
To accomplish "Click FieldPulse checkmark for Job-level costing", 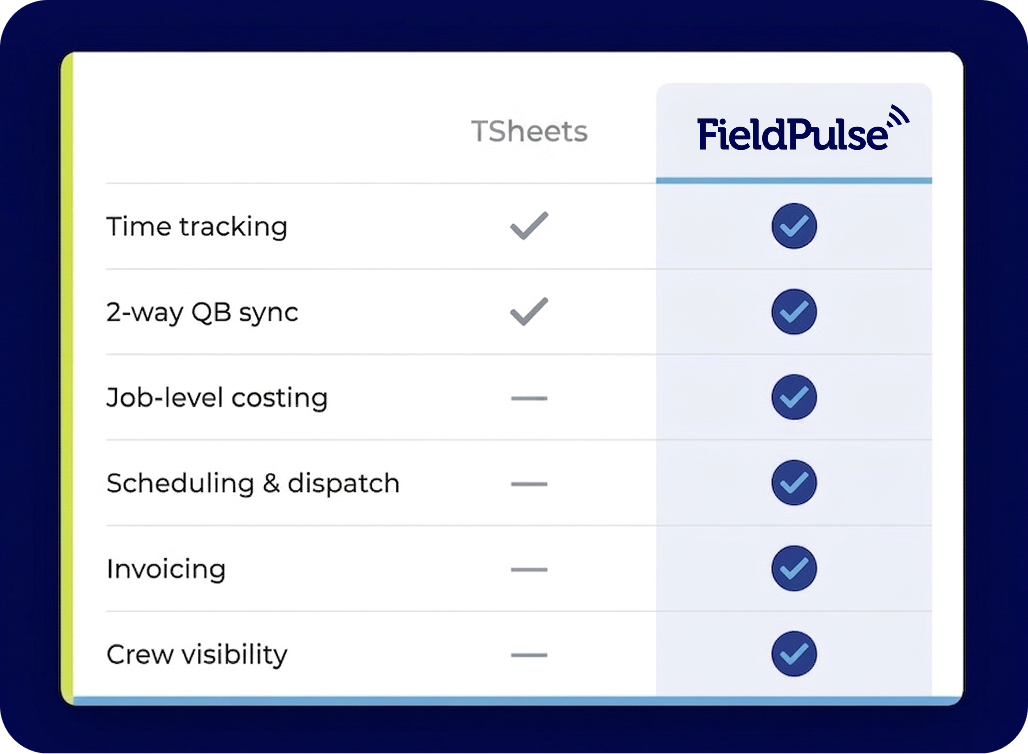I will [794, 398].
